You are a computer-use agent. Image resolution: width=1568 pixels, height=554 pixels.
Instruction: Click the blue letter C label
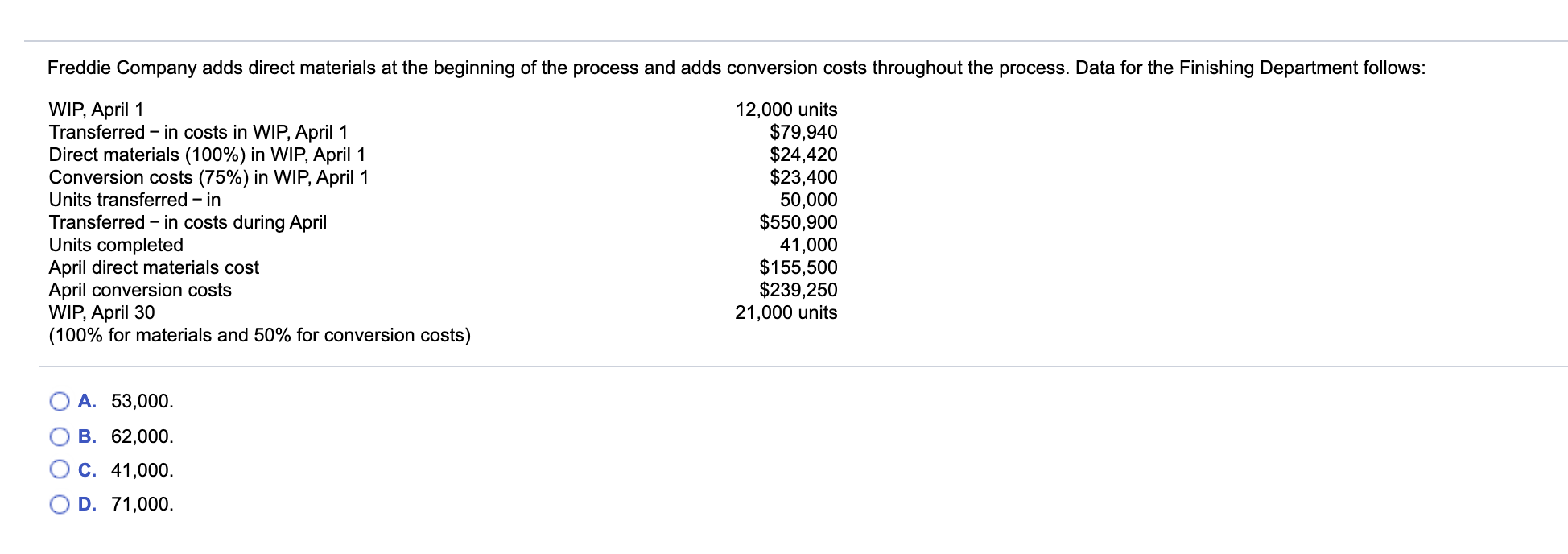(x=87, y=470)
